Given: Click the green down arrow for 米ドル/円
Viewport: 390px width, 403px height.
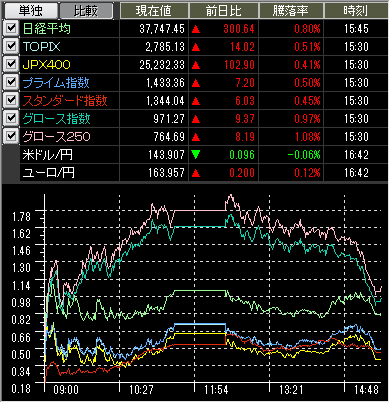Looking at the screenshot, I should pyautogui.click(x=196, y=155).
